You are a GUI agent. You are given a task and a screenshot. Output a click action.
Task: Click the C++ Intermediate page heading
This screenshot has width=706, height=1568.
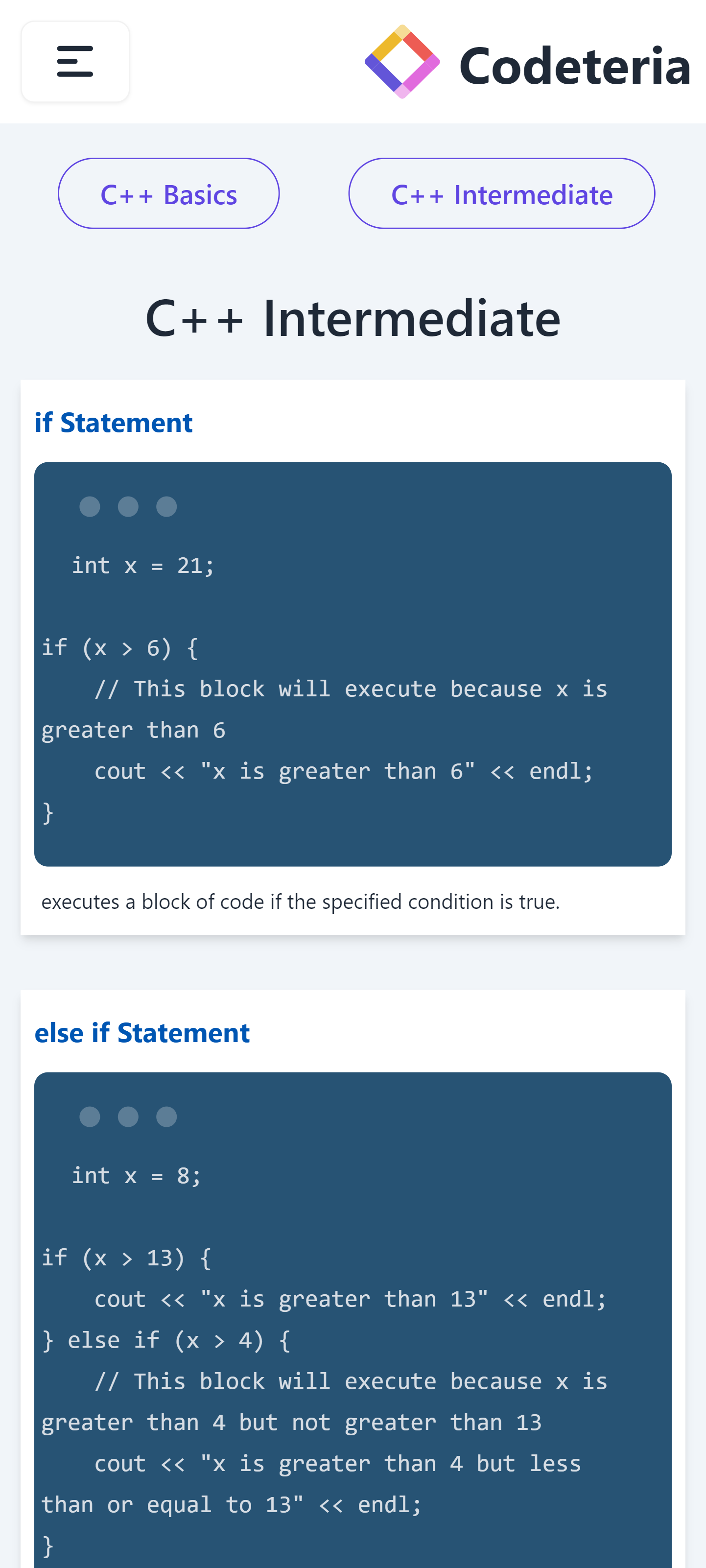353,317
